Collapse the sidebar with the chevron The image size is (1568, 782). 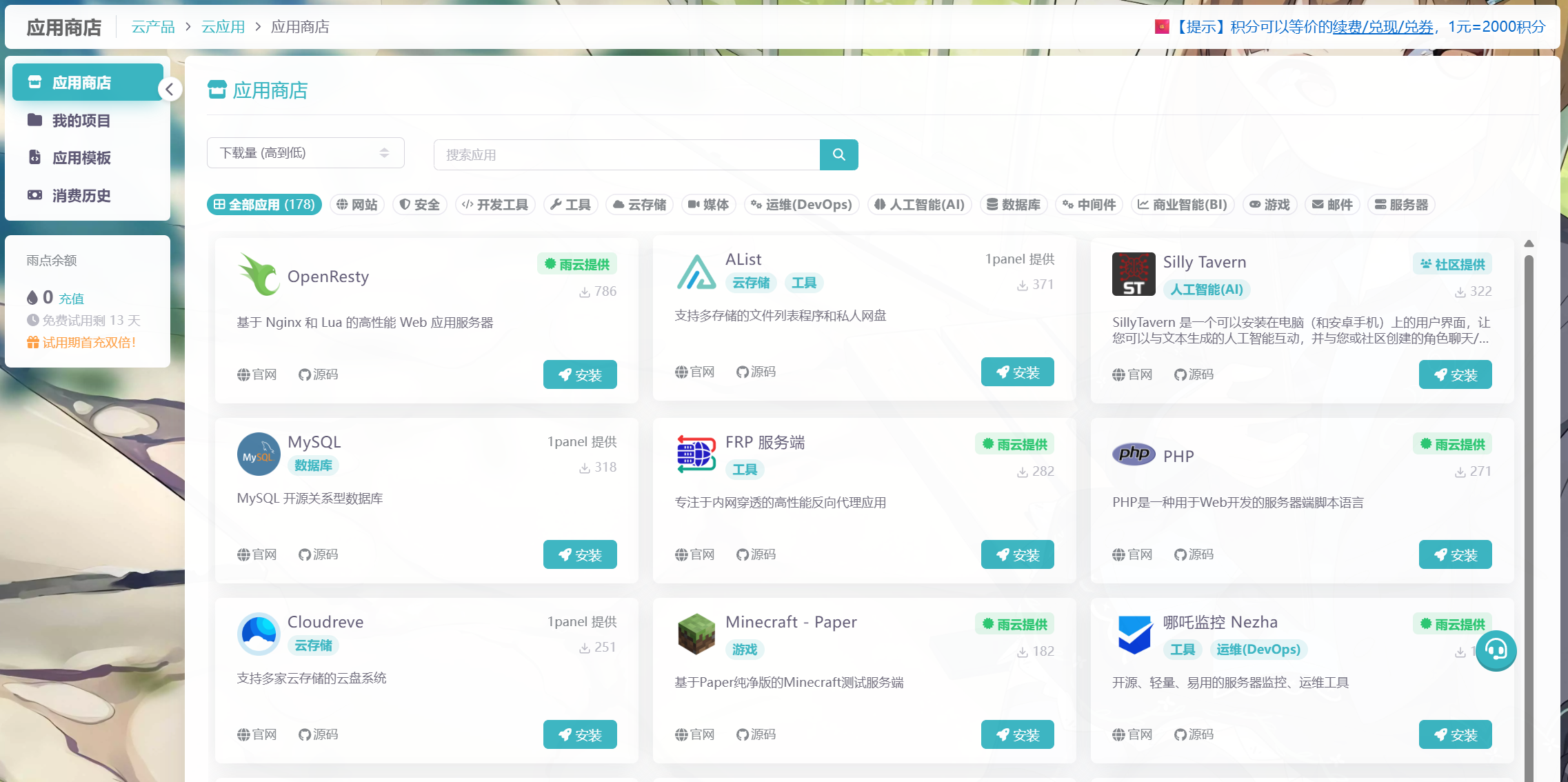point(170,89)
